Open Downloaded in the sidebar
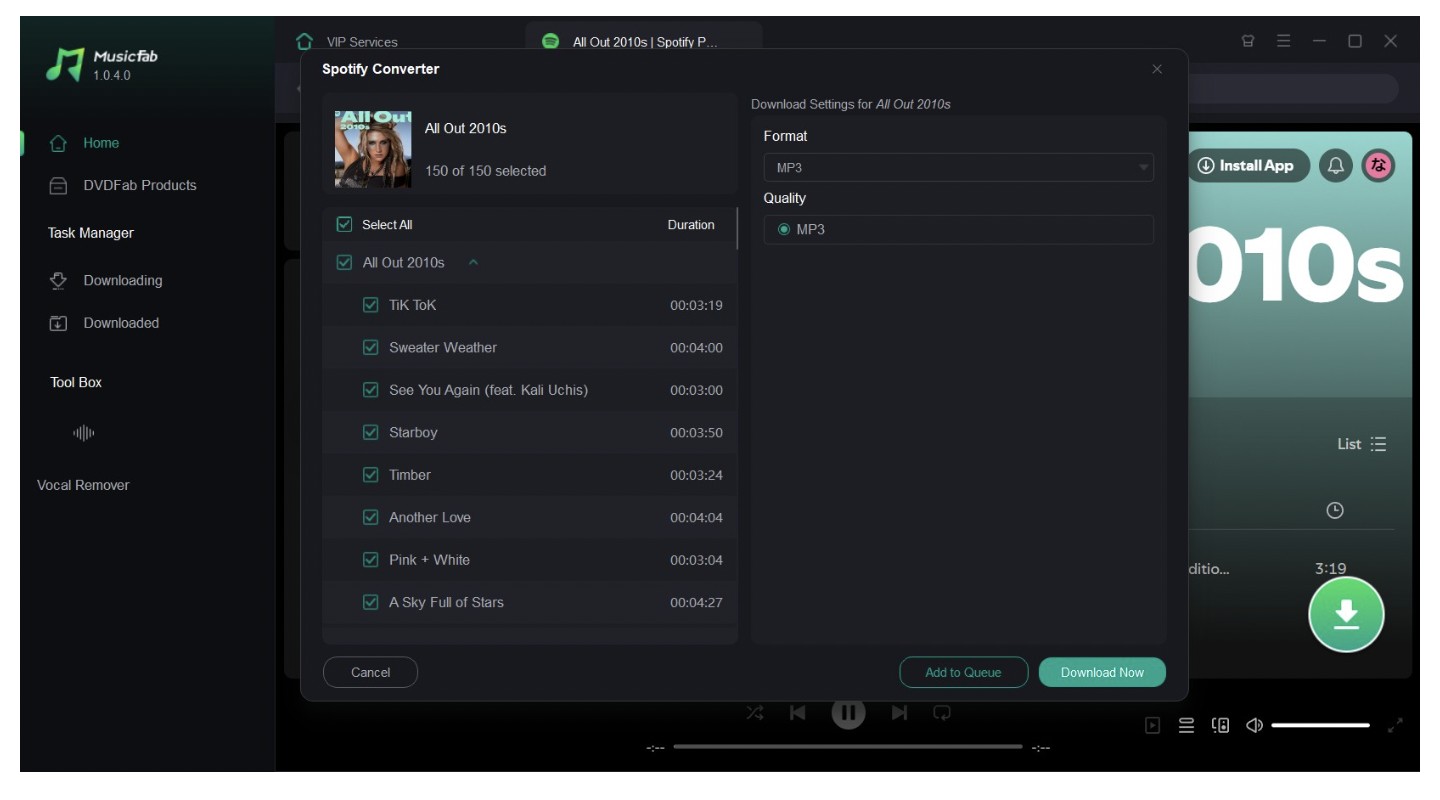The width and height of the screenshot is (1440, 800). (121, 323)
